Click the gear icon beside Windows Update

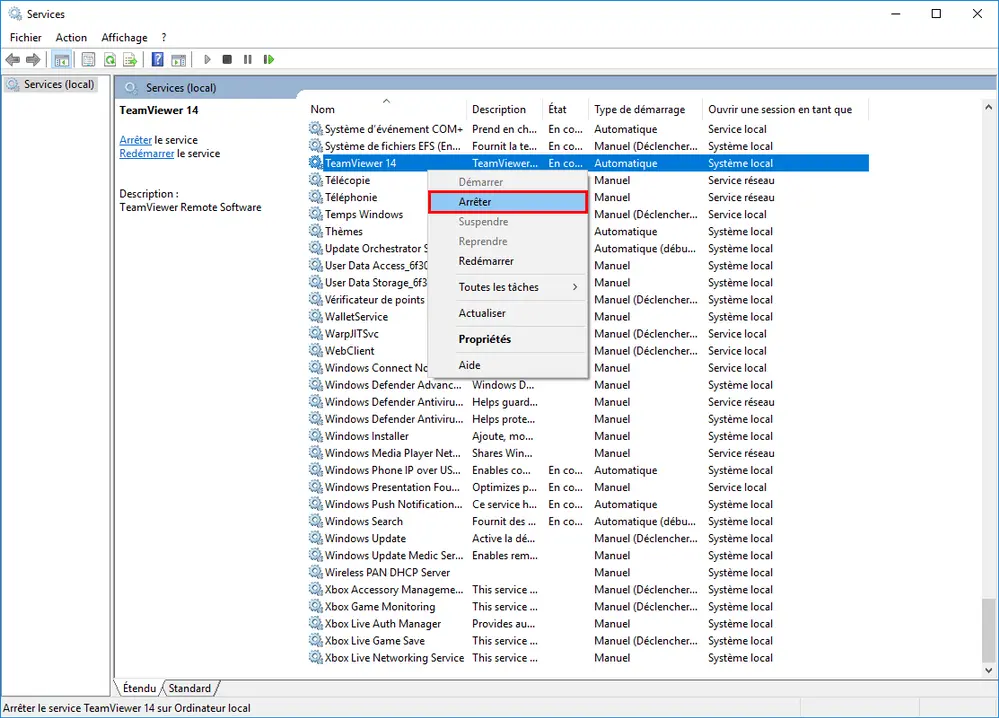click(x=315, y=538)
